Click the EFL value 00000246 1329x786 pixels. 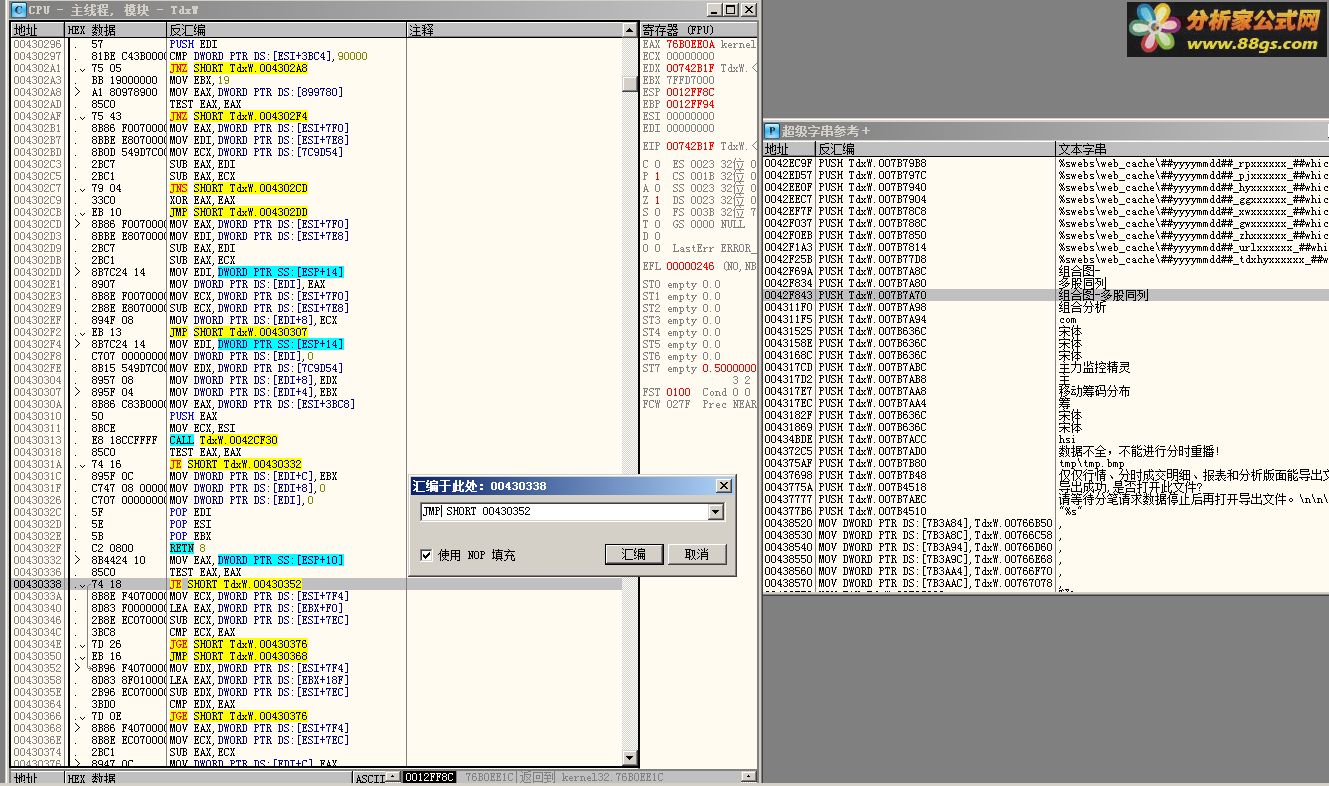691,266
